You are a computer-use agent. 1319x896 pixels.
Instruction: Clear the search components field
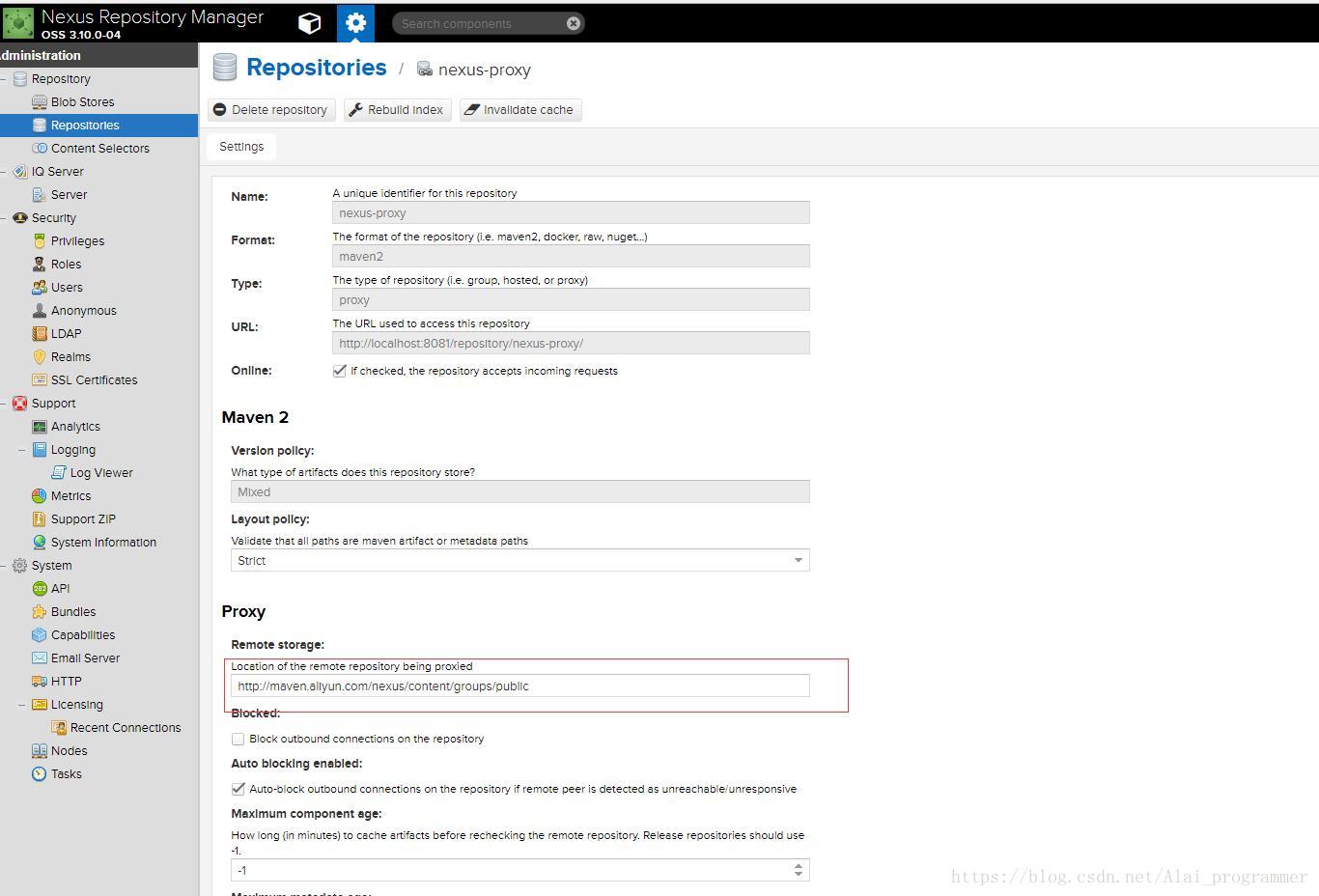pyautogui.click(x=574, y=23)
